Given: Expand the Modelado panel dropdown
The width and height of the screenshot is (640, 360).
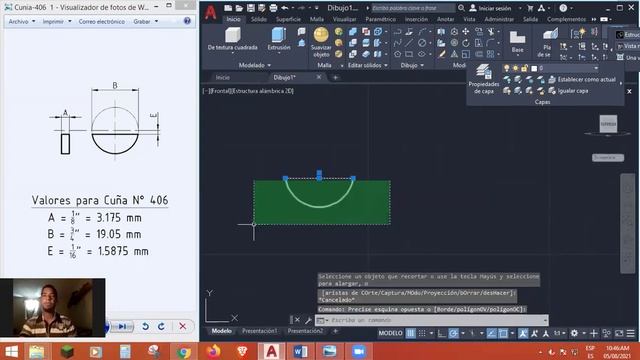Looking at the screenshot, I should point(255,65).
